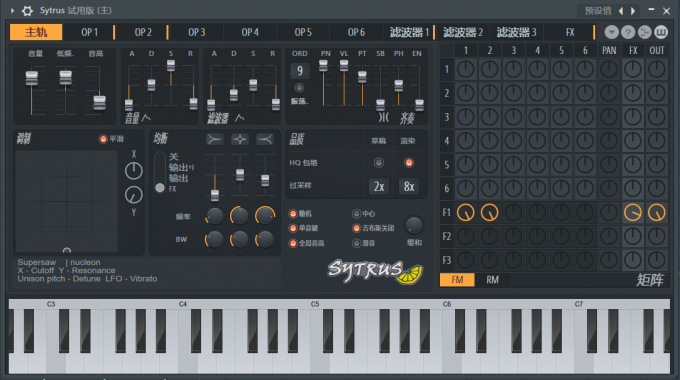This screenshot has height=380, width=680.
Task: Enable the 泄音 option
Action: 356,243
